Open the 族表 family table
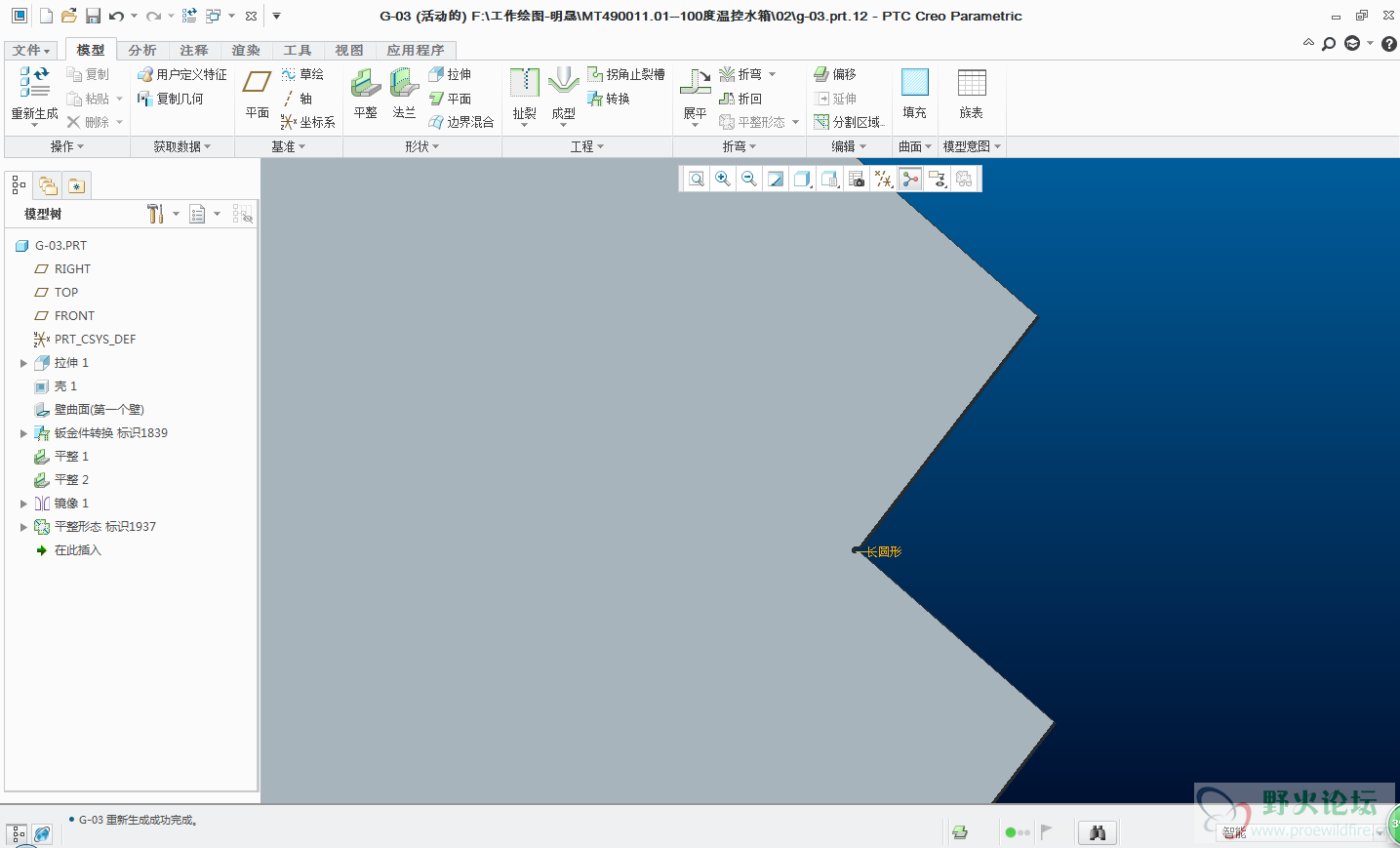Screen dimensions: 1400x848 (x=972, y=94)
